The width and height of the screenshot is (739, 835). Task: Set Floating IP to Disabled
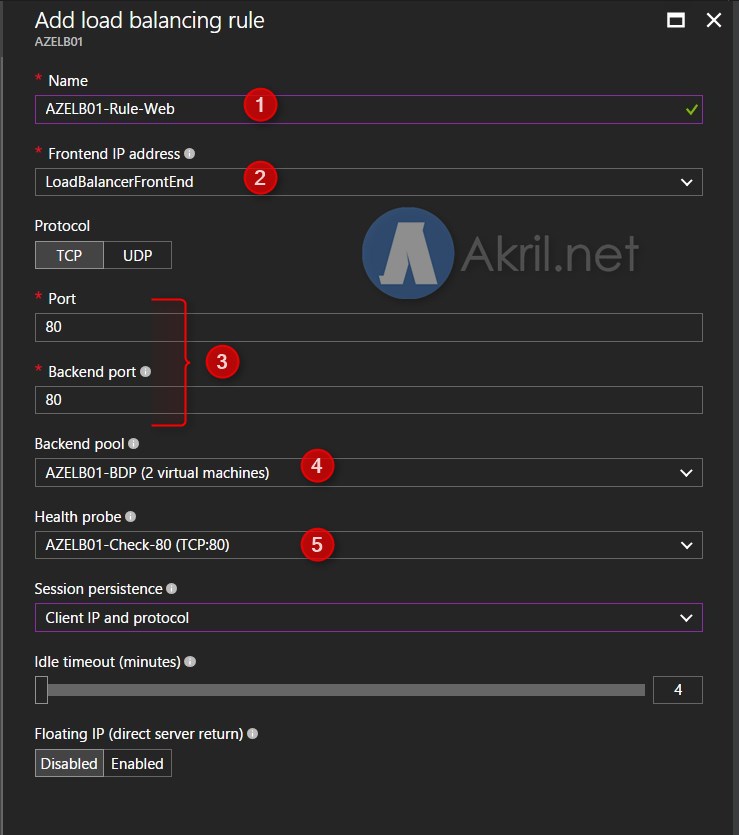pyautogui.click(x=69, y=764)
